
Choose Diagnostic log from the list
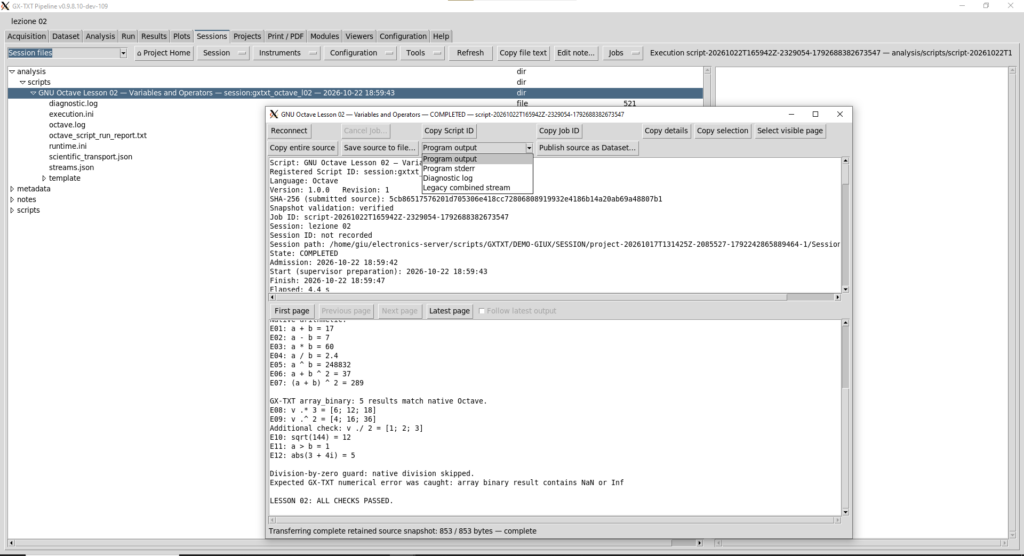(477, 178)
